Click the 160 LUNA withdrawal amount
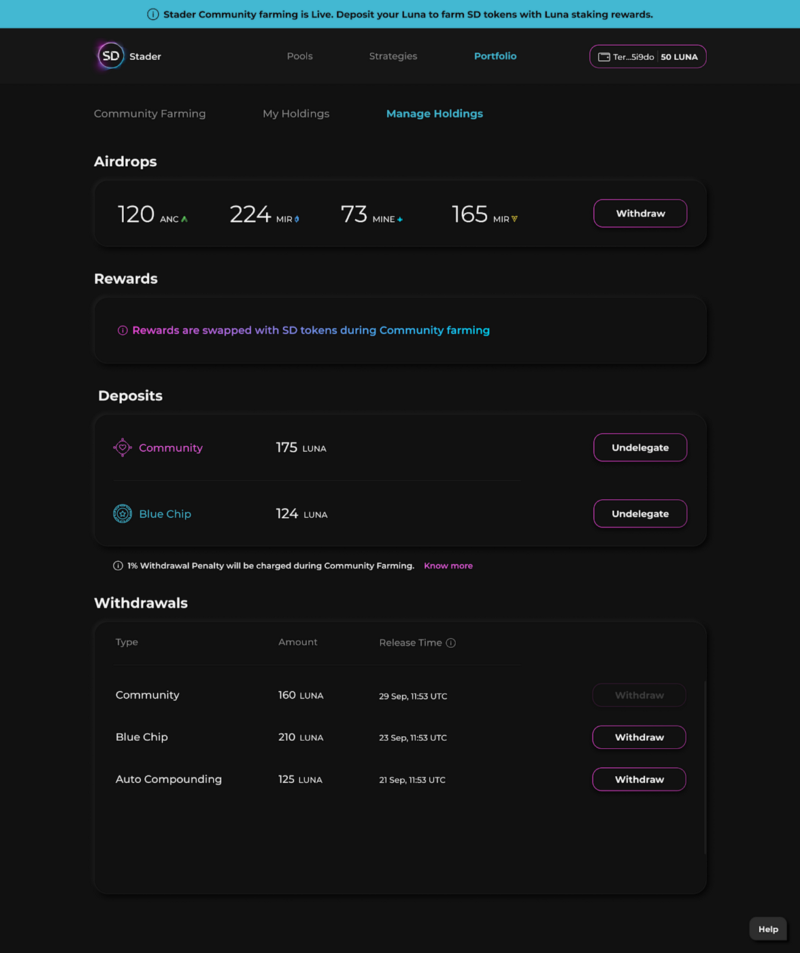The width and height of the screenshot is (800, 953). coord(301,695)
